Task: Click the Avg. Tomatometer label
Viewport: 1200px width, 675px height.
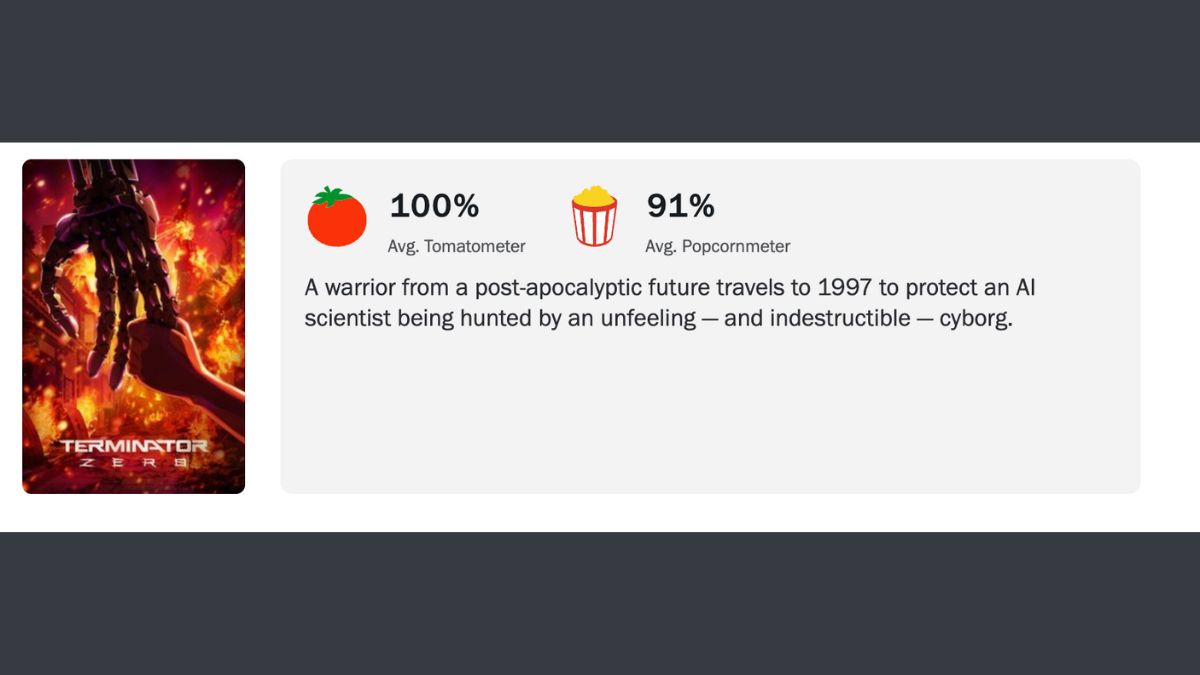Action: tap(456, 246)
